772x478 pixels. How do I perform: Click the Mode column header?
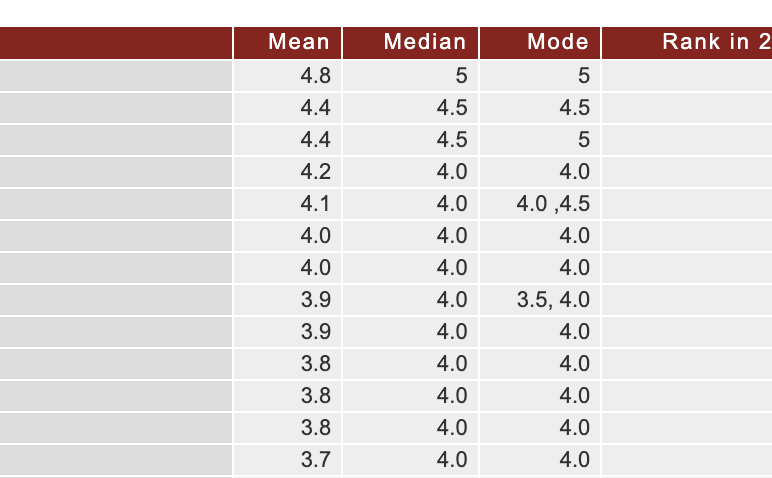click(x=558, y=42)
